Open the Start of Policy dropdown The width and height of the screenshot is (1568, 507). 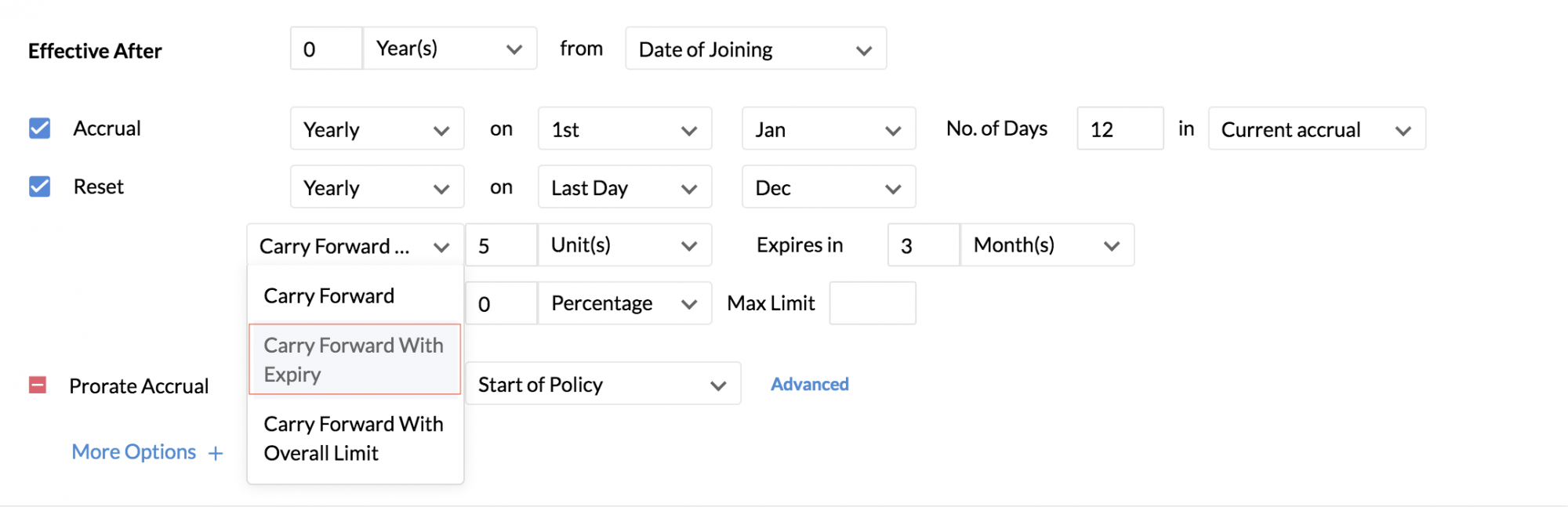(602, 385)
